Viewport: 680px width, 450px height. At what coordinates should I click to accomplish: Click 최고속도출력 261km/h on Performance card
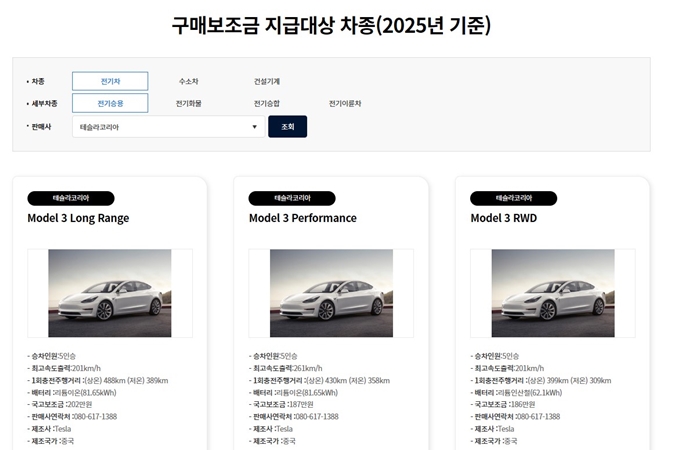click(x=285, y=368)
